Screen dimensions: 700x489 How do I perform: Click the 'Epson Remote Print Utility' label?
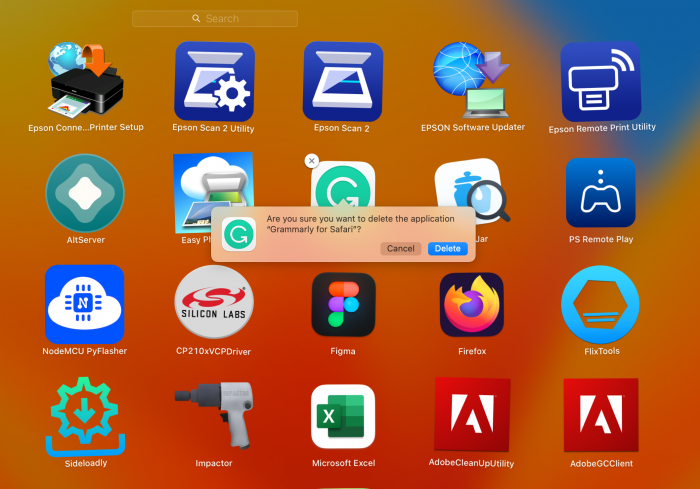click(602, 128)
